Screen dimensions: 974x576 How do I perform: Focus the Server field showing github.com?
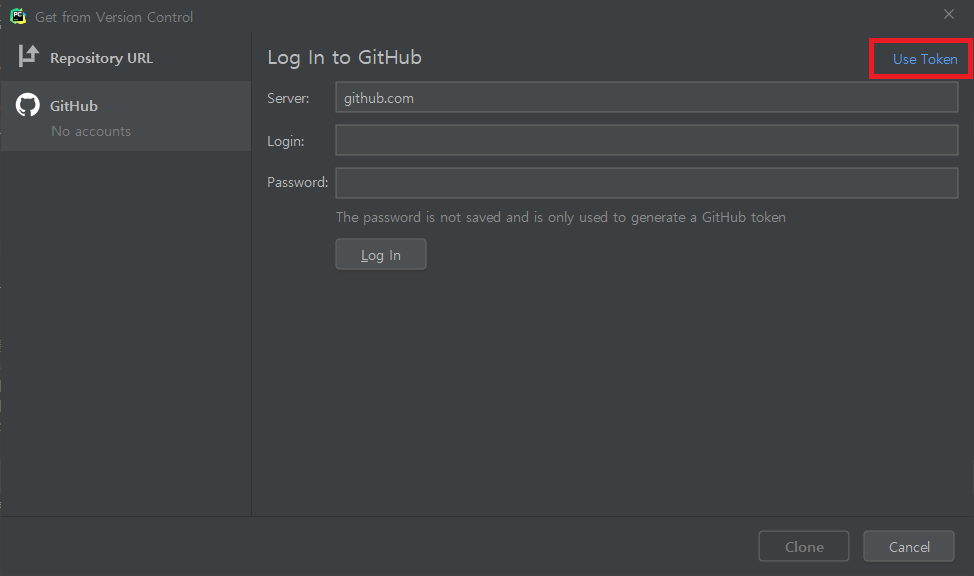[647, 98]
